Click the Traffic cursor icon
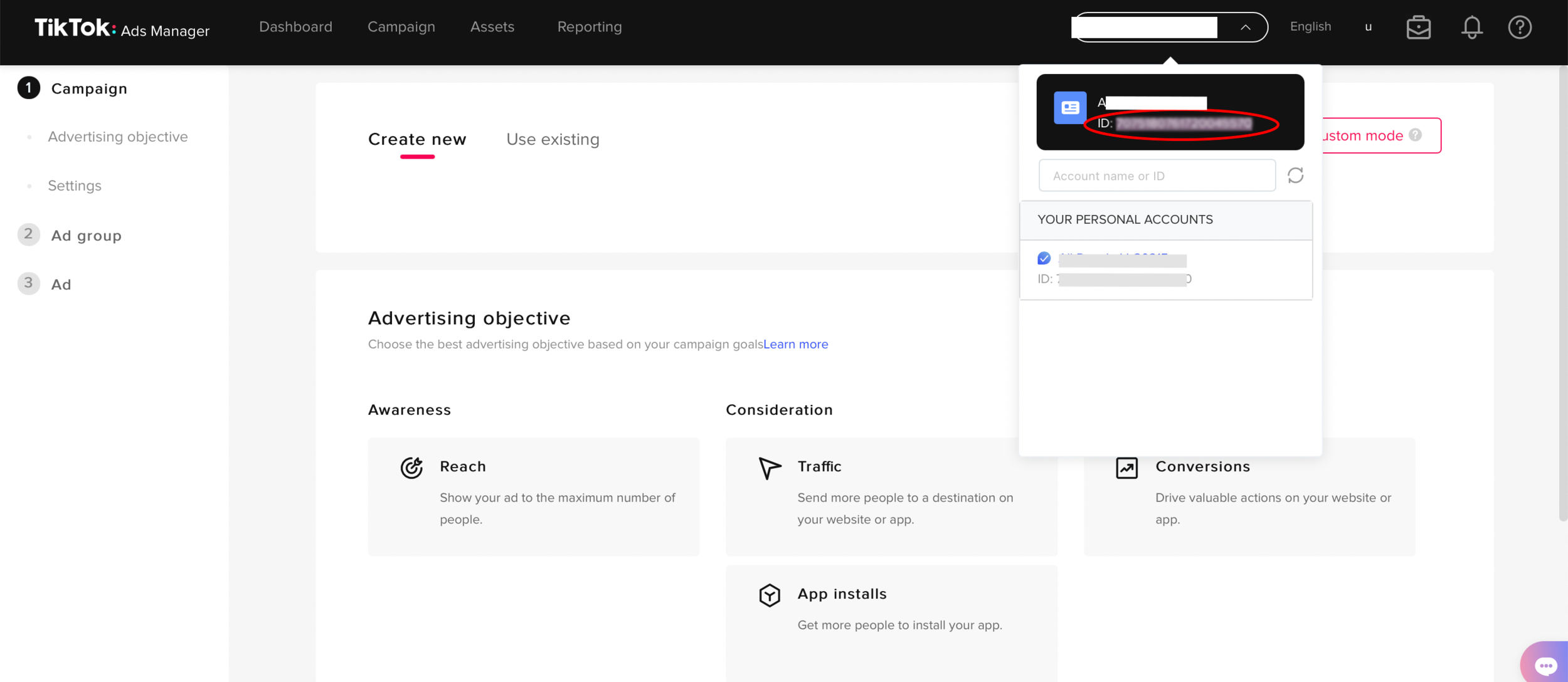 [x=770, y=468]
